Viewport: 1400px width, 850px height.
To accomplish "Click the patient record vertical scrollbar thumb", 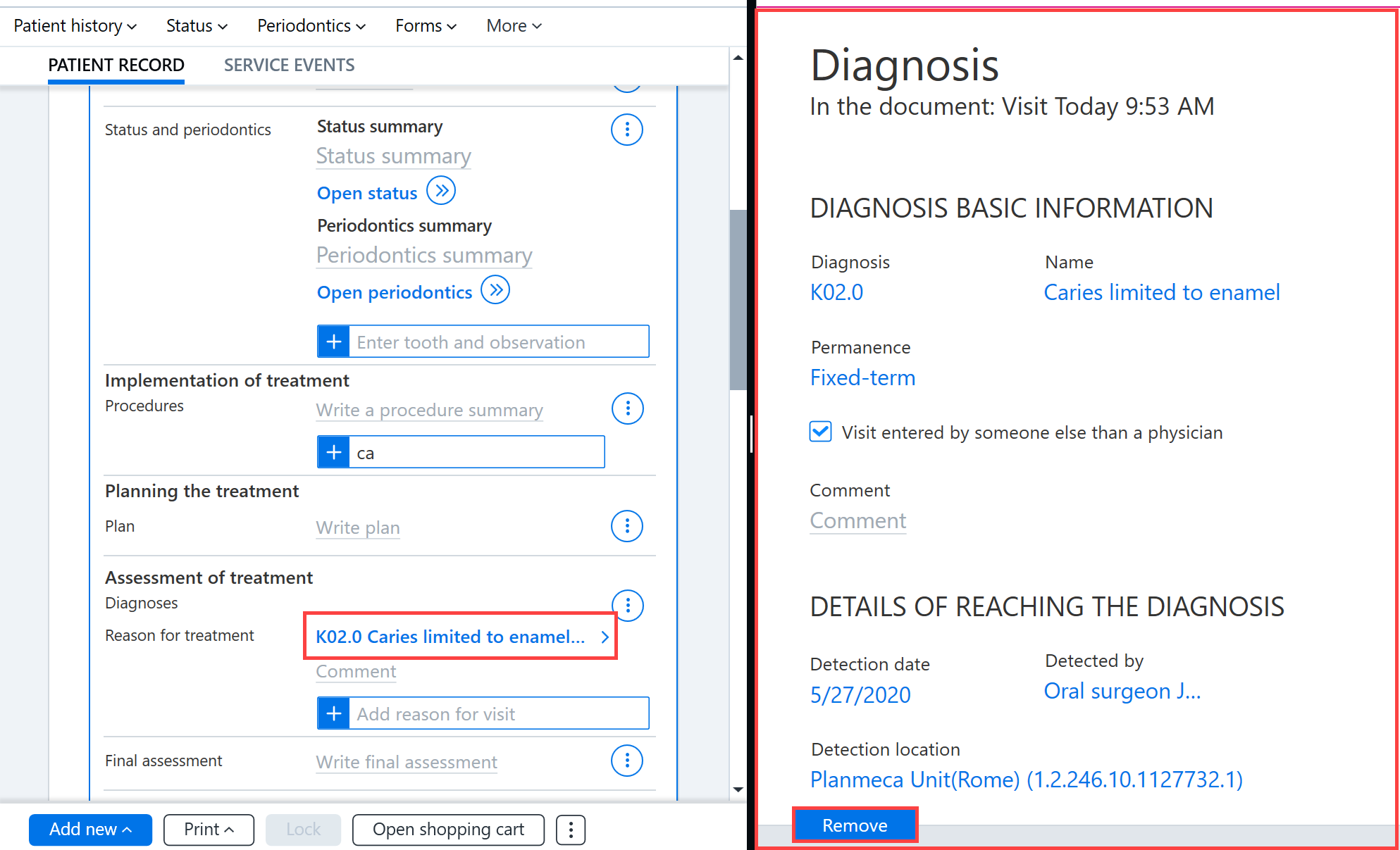I will point(738,299).
